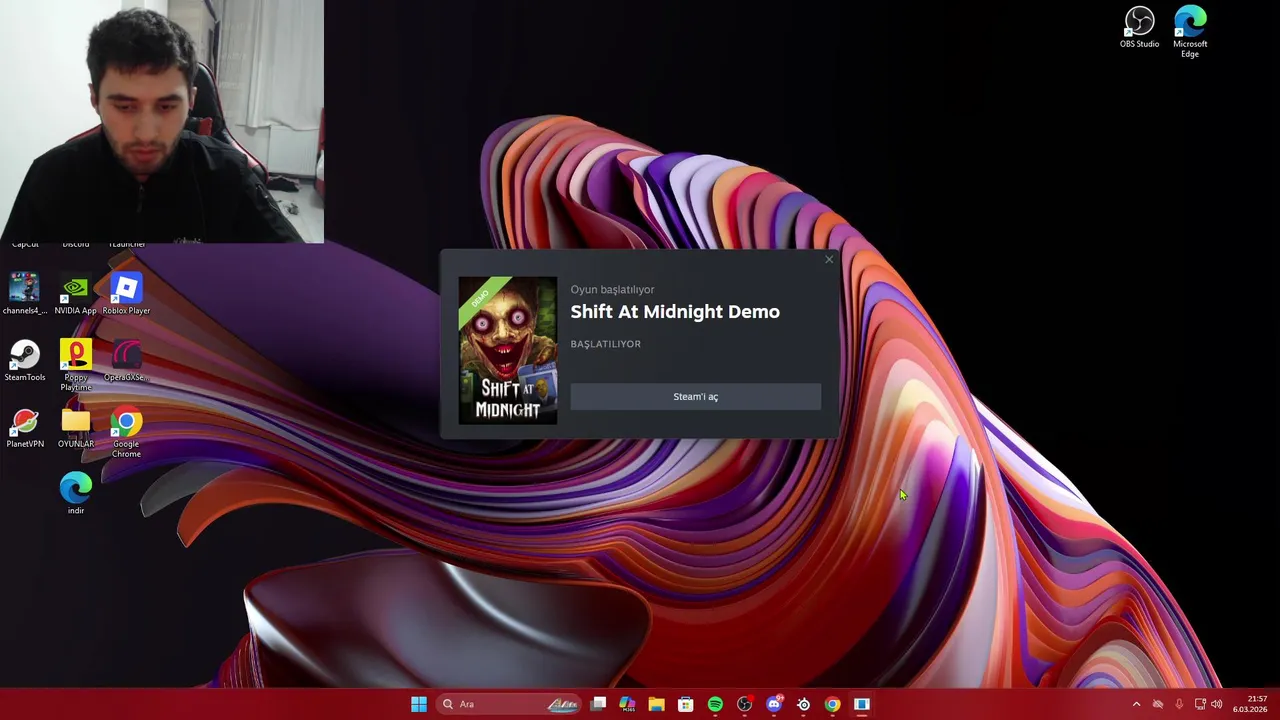This screenshot has width=1280, height=720.
Task: Open the Windows Start menu
Action: pyautogui.click(x=419, y=704)
